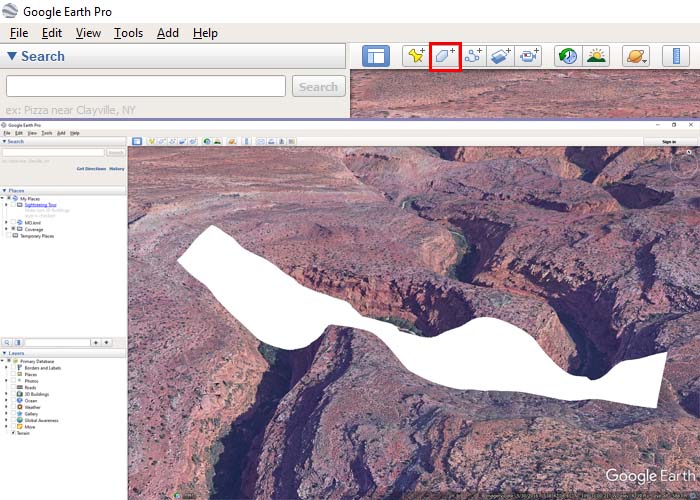The image size is (700, 500).
Task: Click Add Image Overlay in large toolbar
Action: [502, 56]
